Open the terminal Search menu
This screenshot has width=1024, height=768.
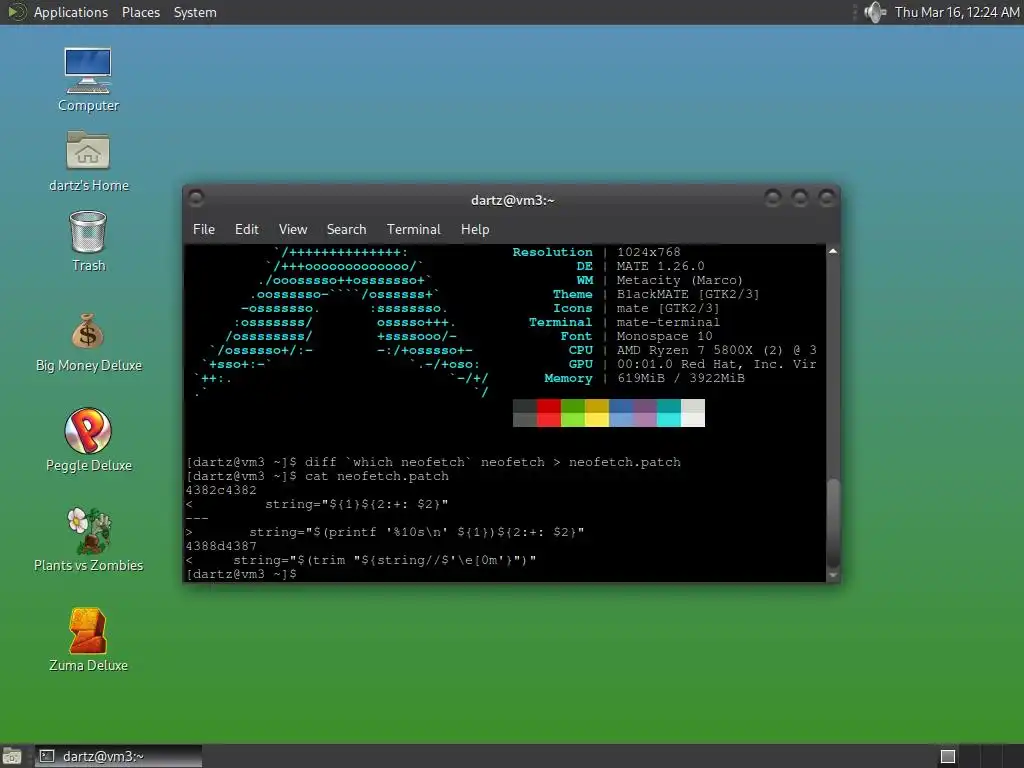346,229
